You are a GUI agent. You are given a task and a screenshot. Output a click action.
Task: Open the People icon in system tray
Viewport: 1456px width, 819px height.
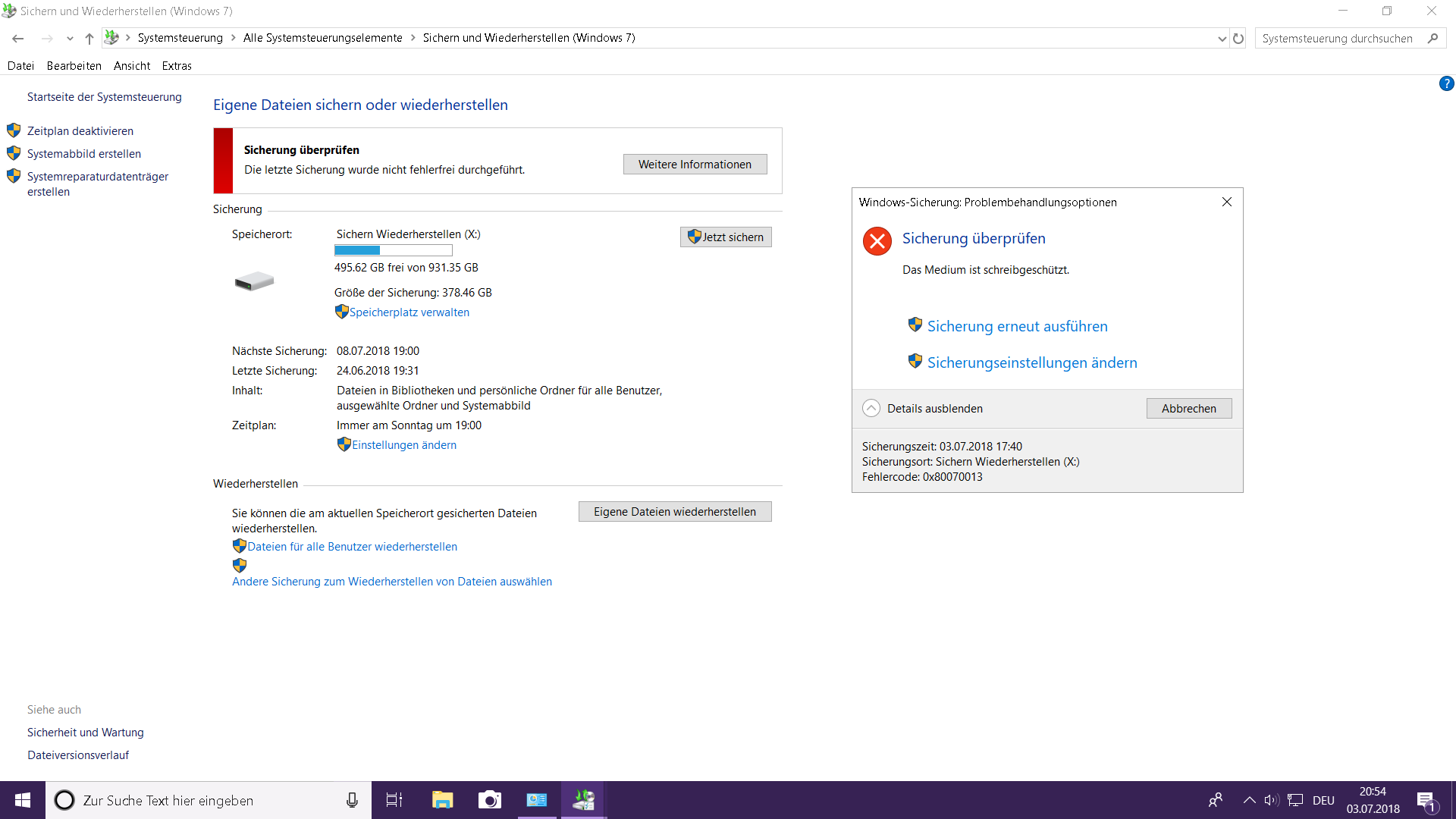coord(1216,800)
